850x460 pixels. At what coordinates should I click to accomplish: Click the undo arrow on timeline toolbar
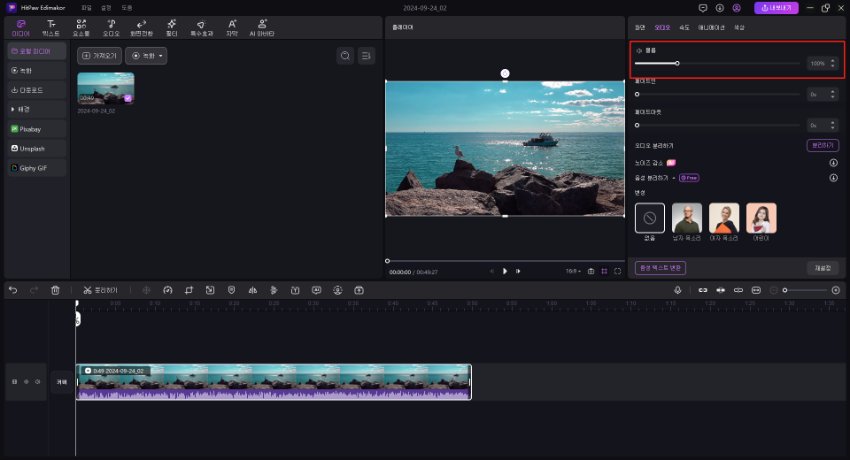tap(13, 290)
